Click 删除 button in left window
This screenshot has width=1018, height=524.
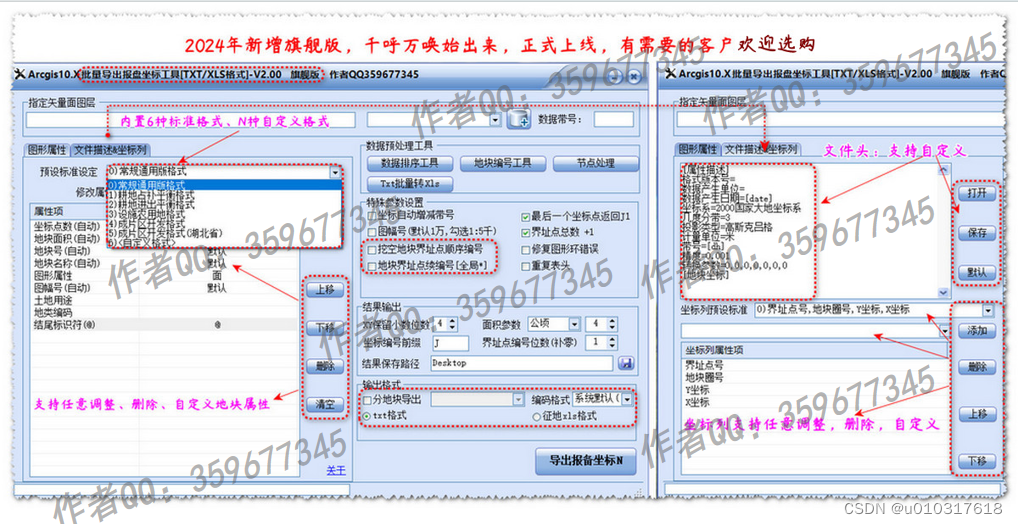point(325,366)
